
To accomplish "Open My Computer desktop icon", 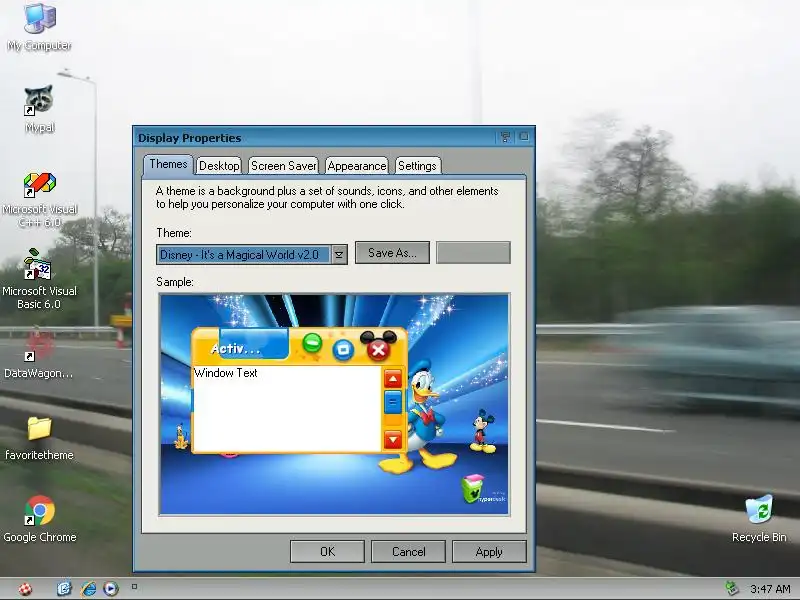I will 39,27.
